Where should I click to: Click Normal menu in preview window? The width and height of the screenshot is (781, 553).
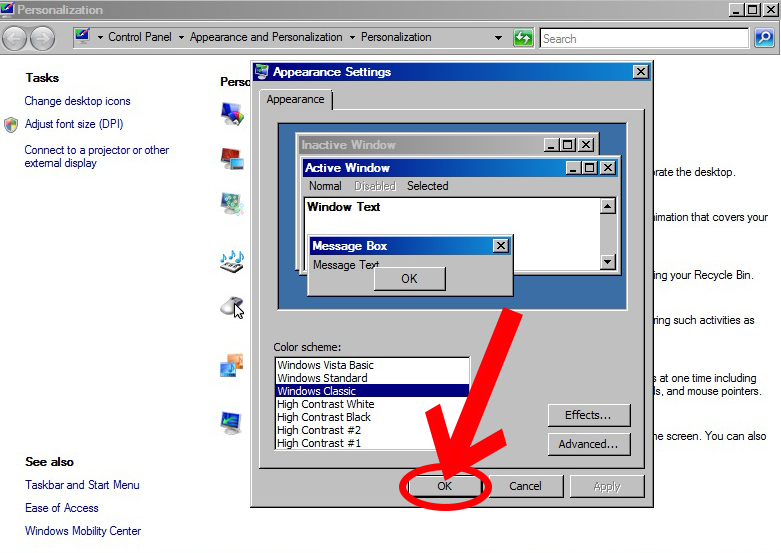coord(325,186)
